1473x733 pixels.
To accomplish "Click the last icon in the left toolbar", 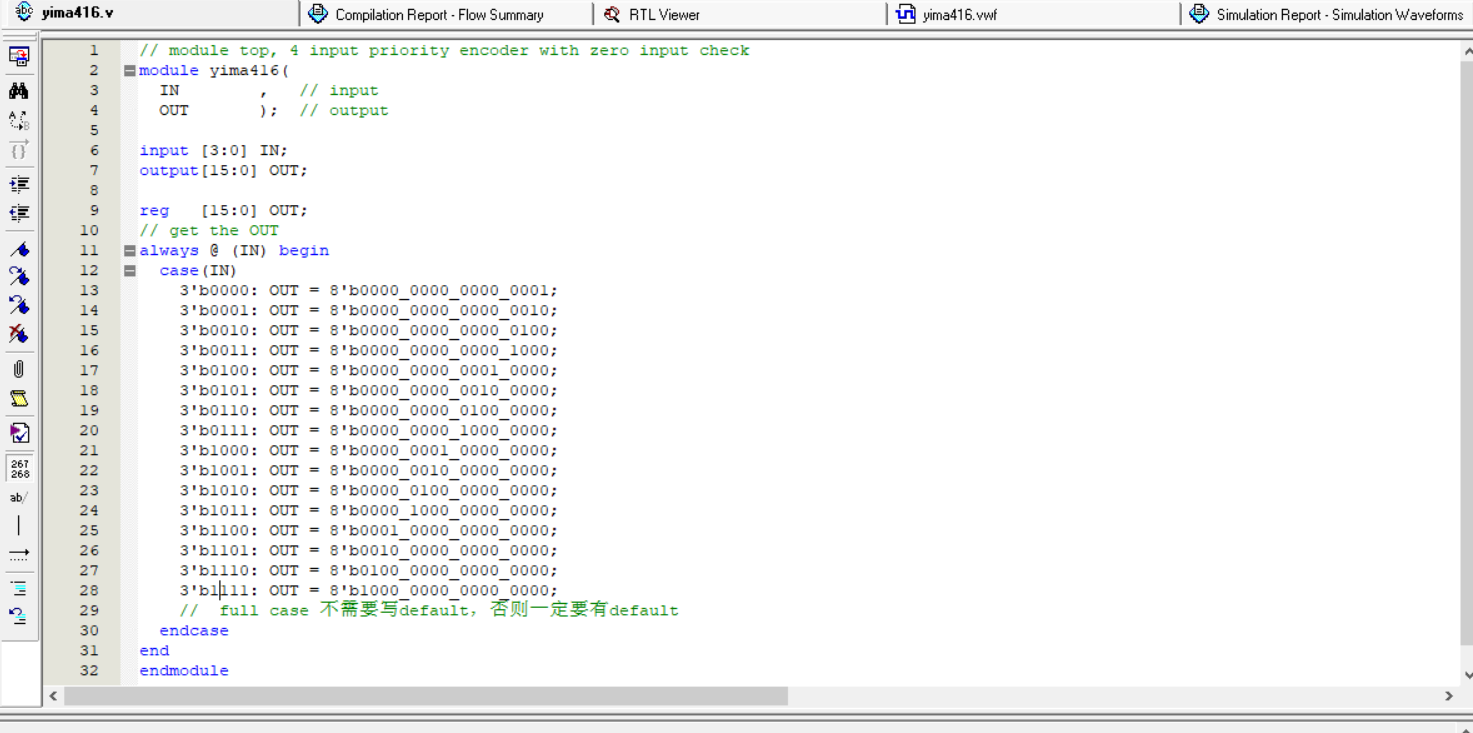I will (x=19, y=616).
